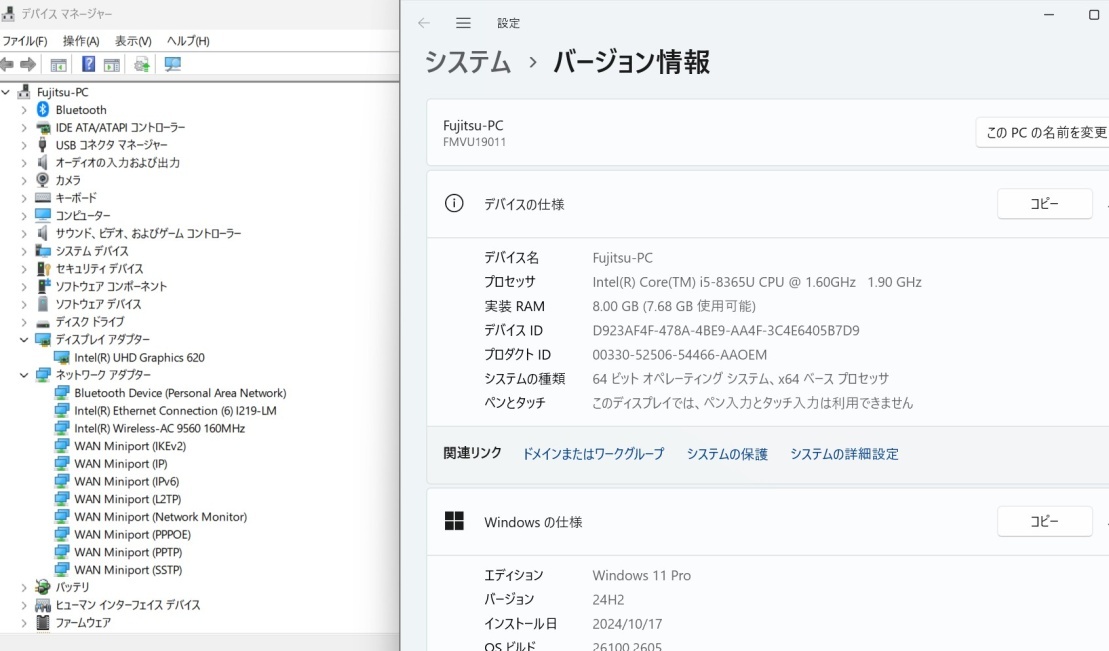Image resolution: width=1109 pixels, height=651 pixels.
Task: Open the ヘルプ(H) menu
Action: point(188,41)
